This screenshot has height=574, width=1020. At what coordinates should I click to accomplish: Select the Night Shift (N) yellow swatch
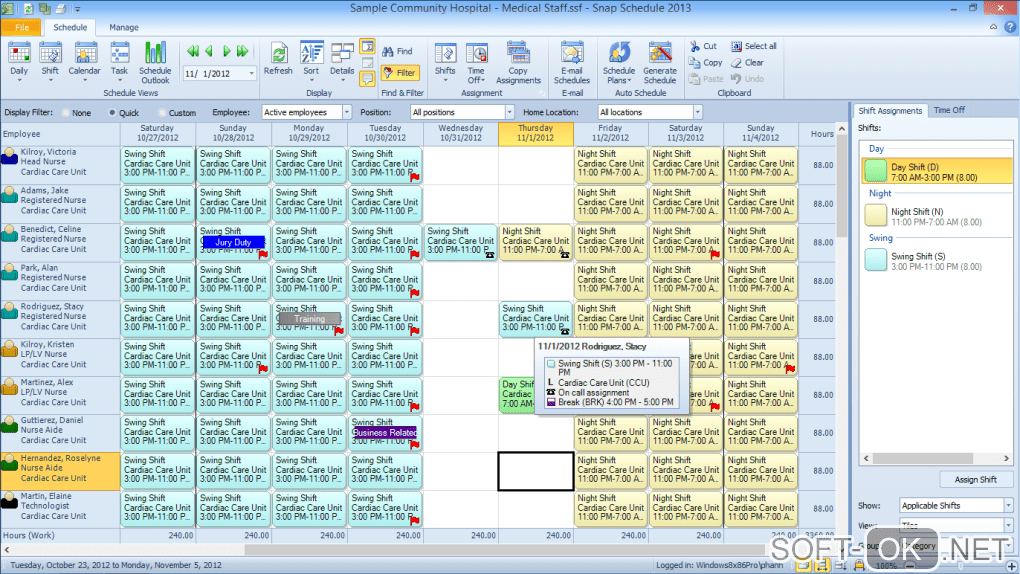click(876, 216)
